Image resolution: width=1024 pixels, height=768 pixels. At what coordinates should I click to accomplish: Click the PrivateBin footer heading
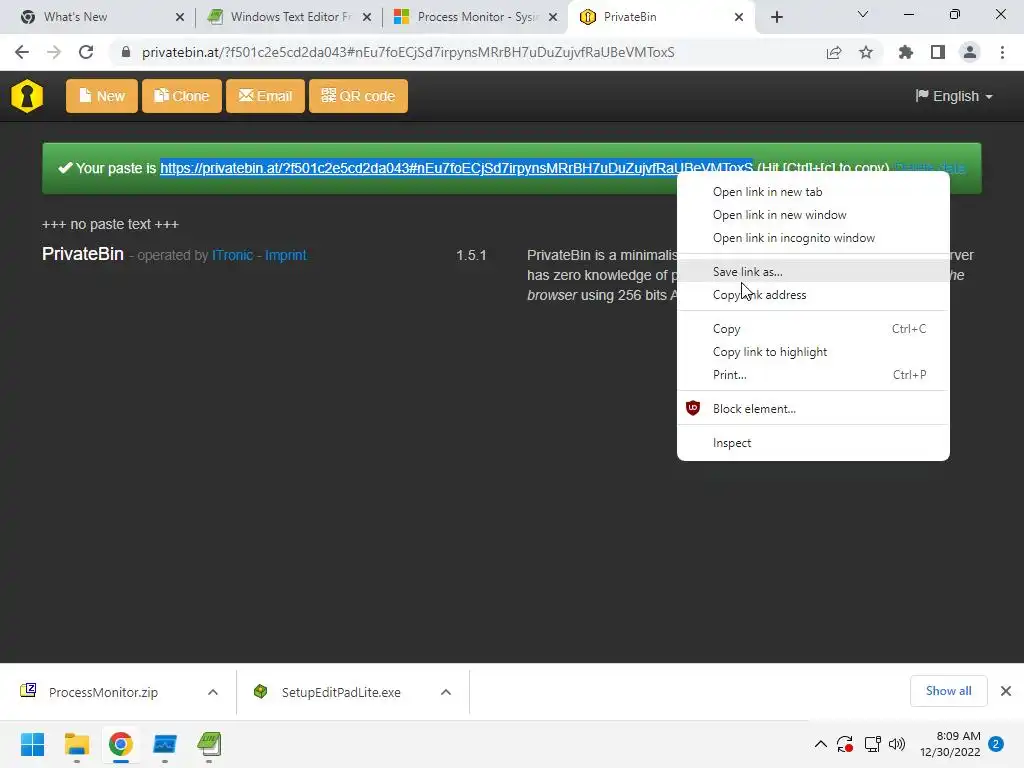83,254
